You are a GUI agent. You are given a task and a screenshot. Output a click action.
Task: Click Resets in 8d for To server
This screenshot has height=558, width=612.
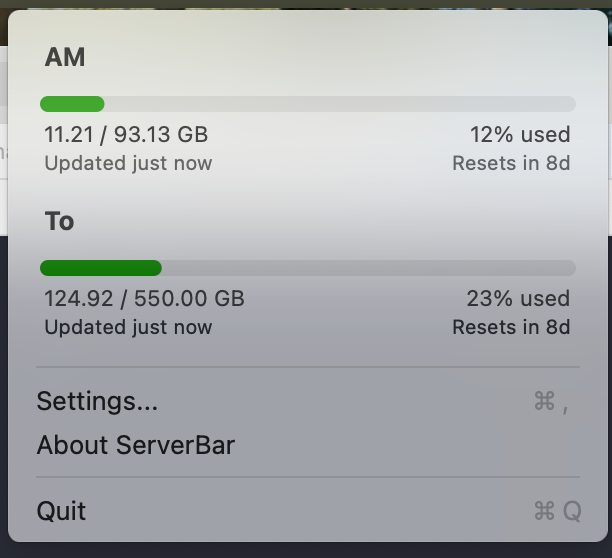point(511,327)
